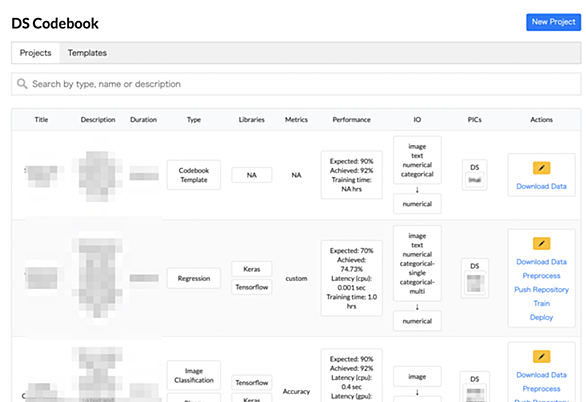Viewport: 586px width, 402px height.
Task: Click Push Repository in the Regression row
Action: pyautogui.click(x=541, y=290)
